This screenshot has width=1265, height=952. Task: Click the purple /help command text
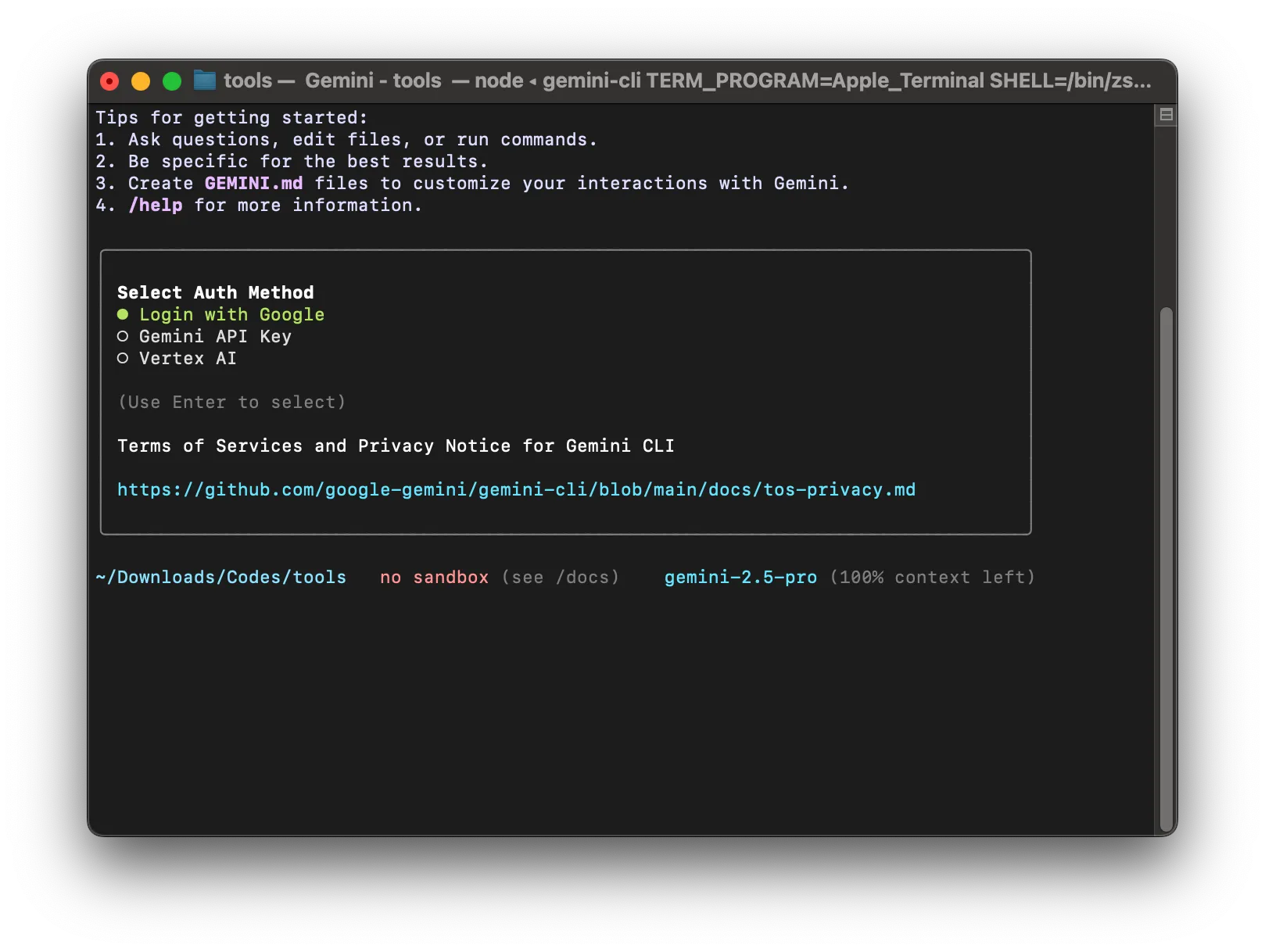click(x=156, y=205)
